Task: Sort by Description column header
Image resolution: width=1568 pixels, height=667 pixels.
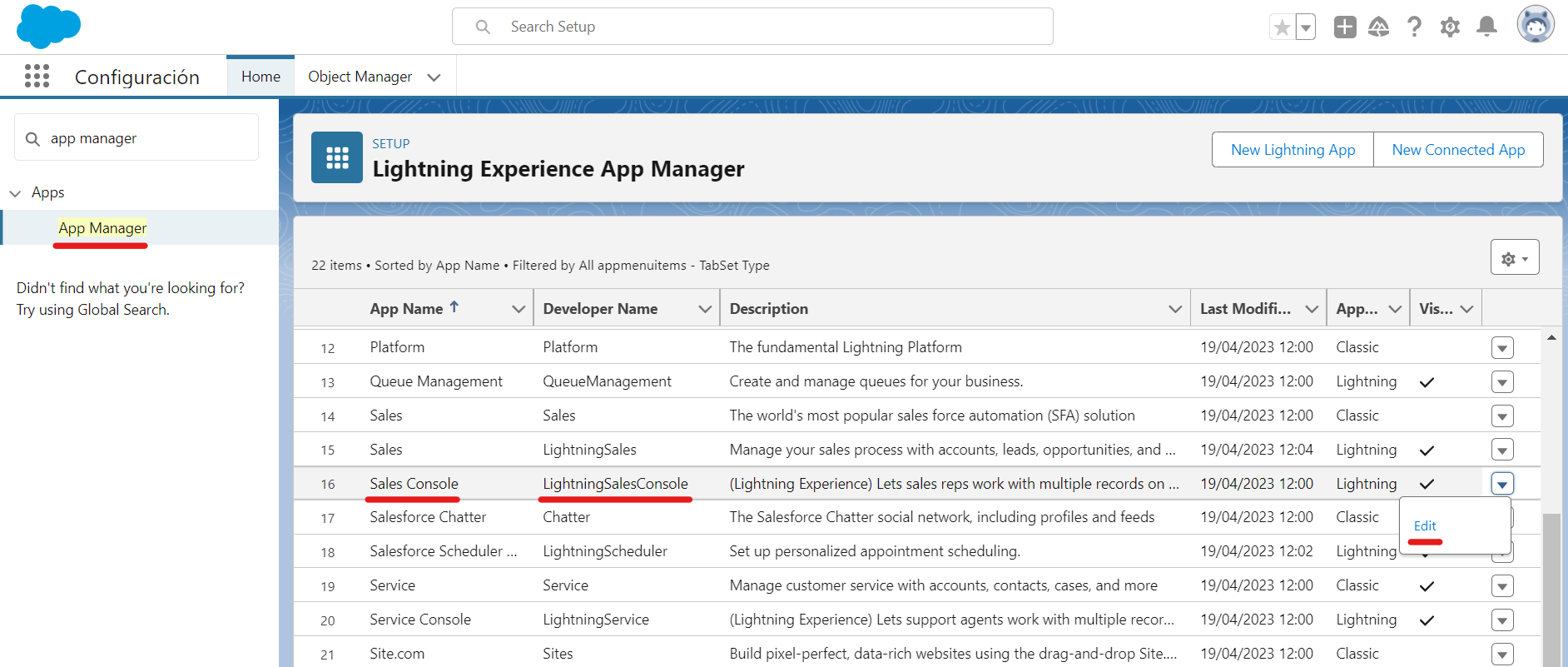Action: pyautogui.click(x=768, y=309)
